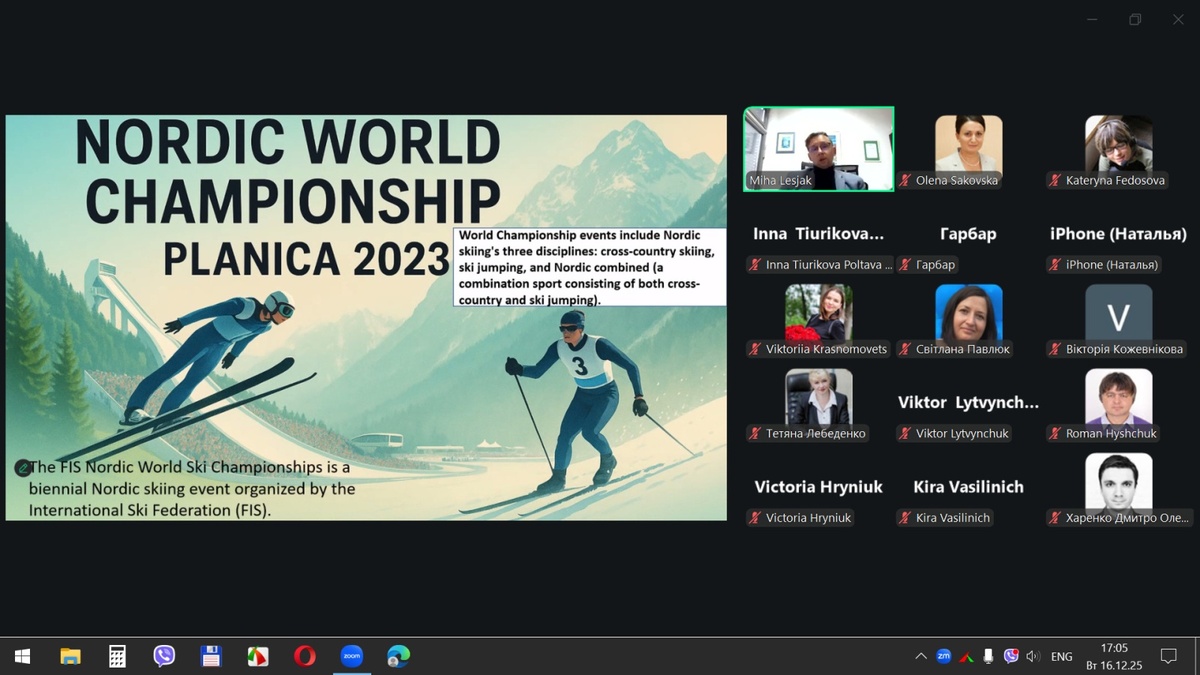
Task: Expand the hidden system tray icons chevron
Action: [920, 656]
